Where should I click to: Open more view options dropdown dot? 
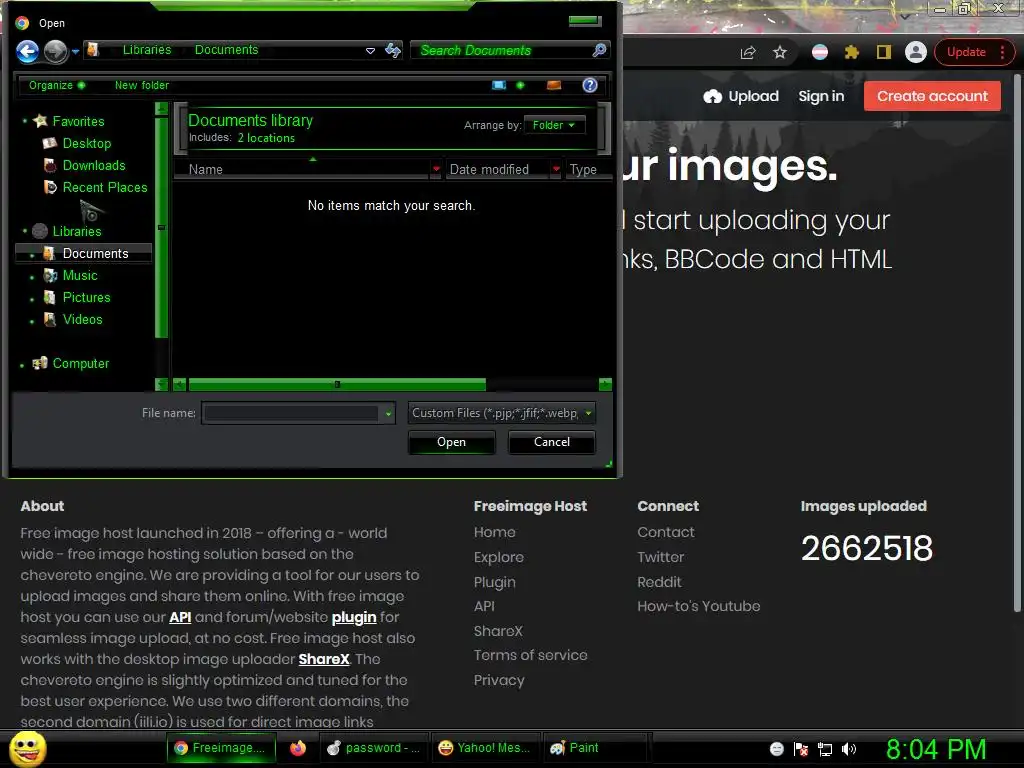click(520, 85)
